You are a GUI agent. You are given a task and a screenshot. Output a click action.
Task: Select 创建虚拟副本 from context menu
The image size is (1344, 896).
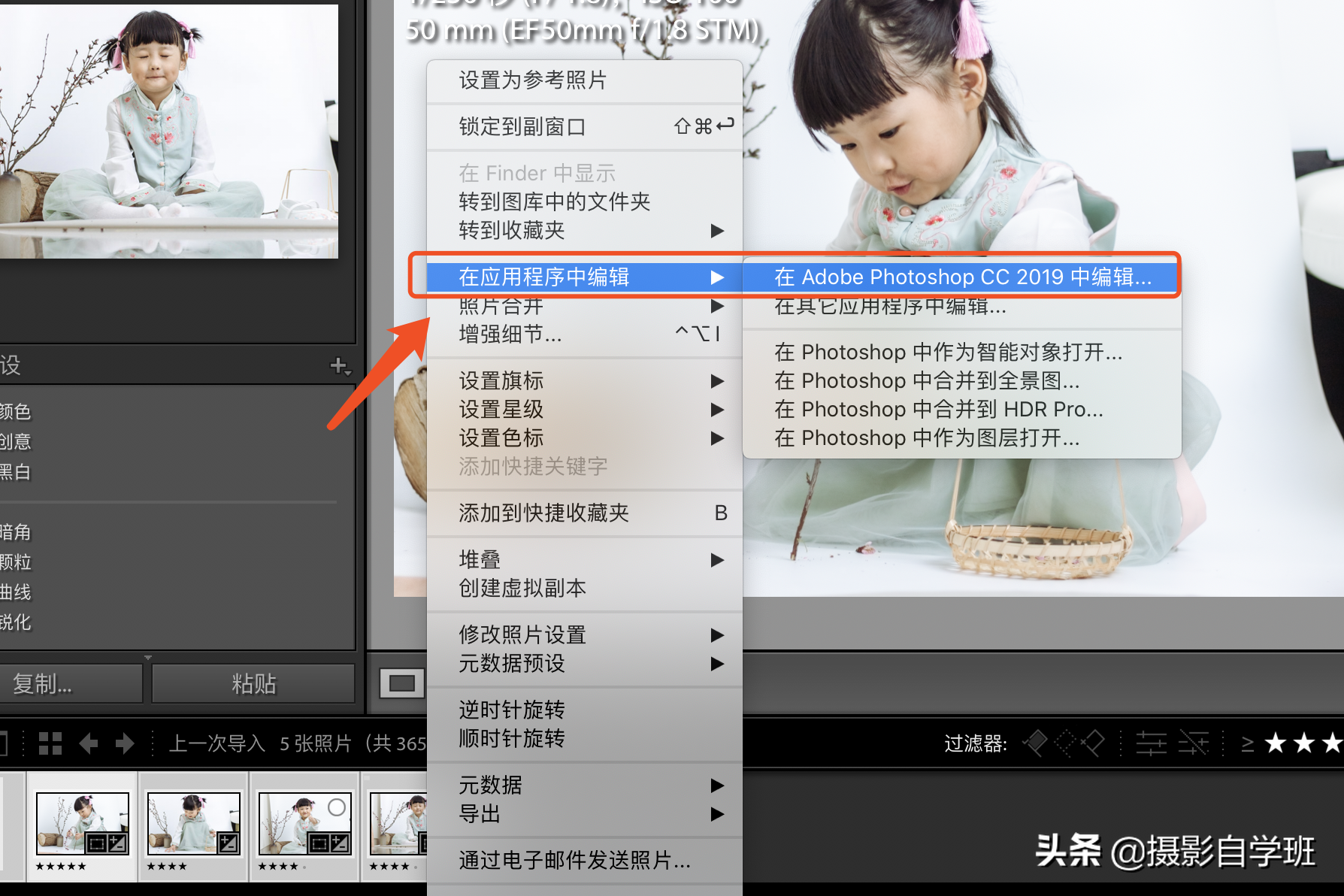[x=522, y=588]
